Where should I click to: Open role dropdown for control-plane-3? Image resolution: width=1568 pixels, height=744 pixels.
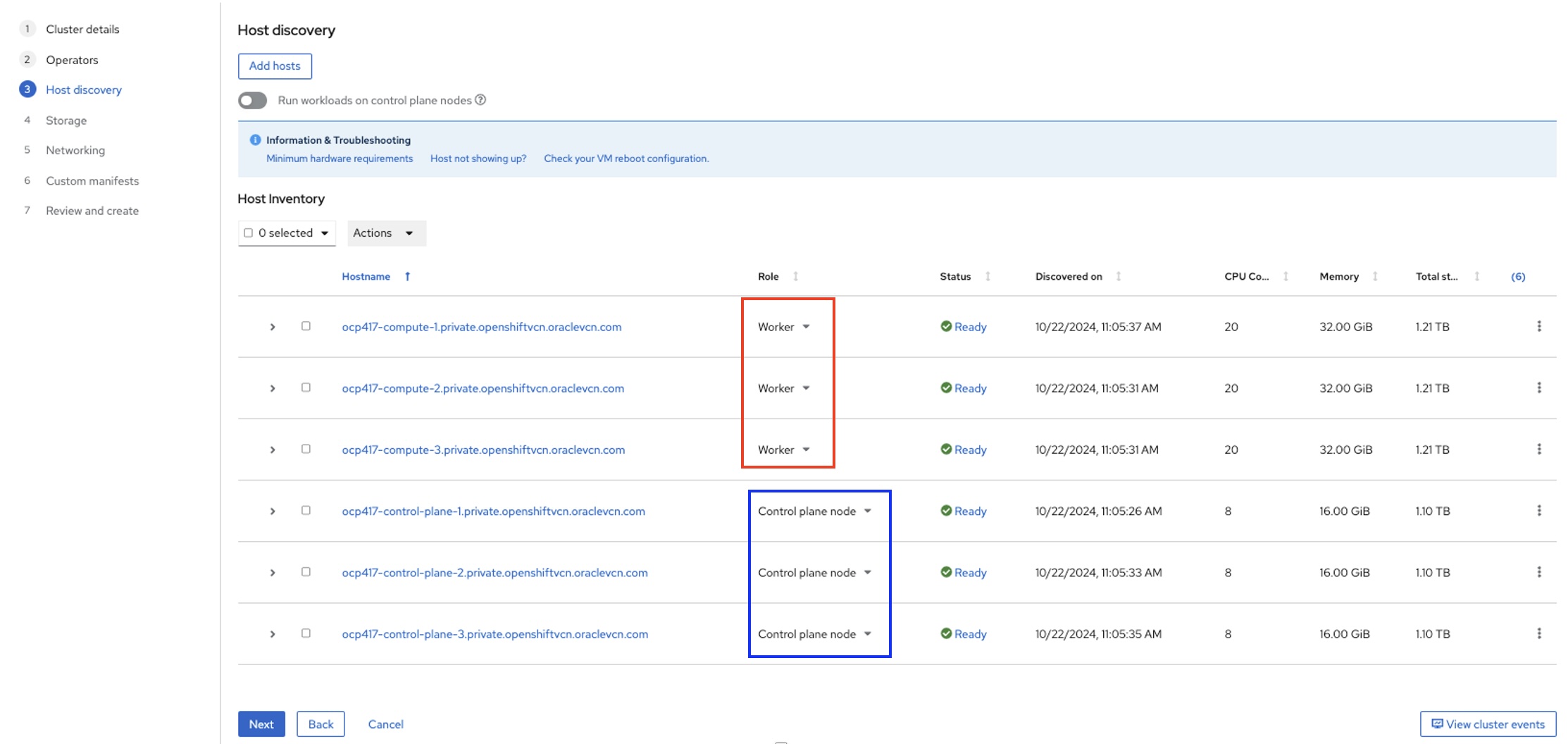click(815, 634)
